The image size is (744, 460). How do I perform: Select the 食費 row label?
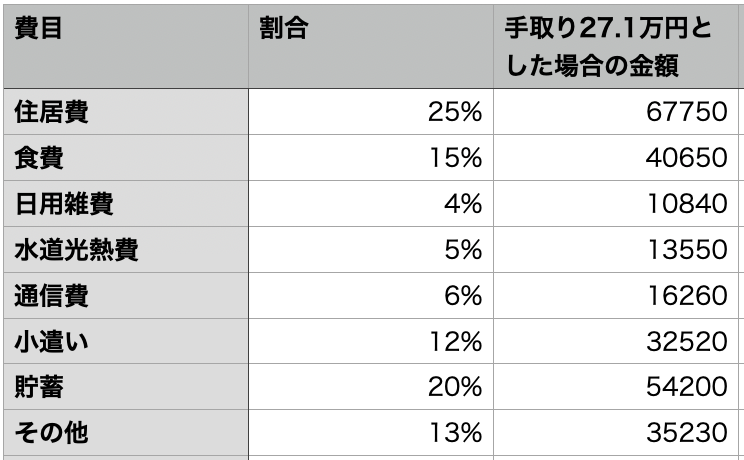tap(126, 158)
